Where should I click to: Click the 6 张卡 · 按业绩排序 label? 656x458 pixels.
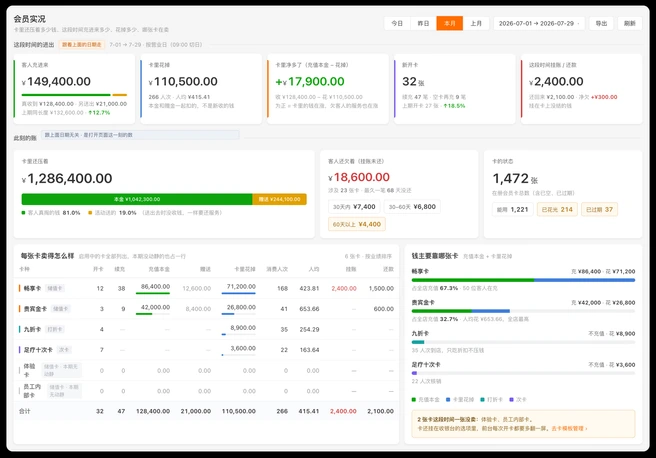[x=368, y=256]
